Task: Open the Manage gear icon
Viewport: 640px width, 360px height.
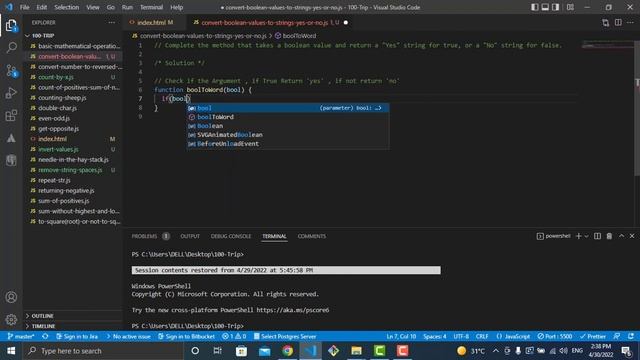Action: coord(11,319)
